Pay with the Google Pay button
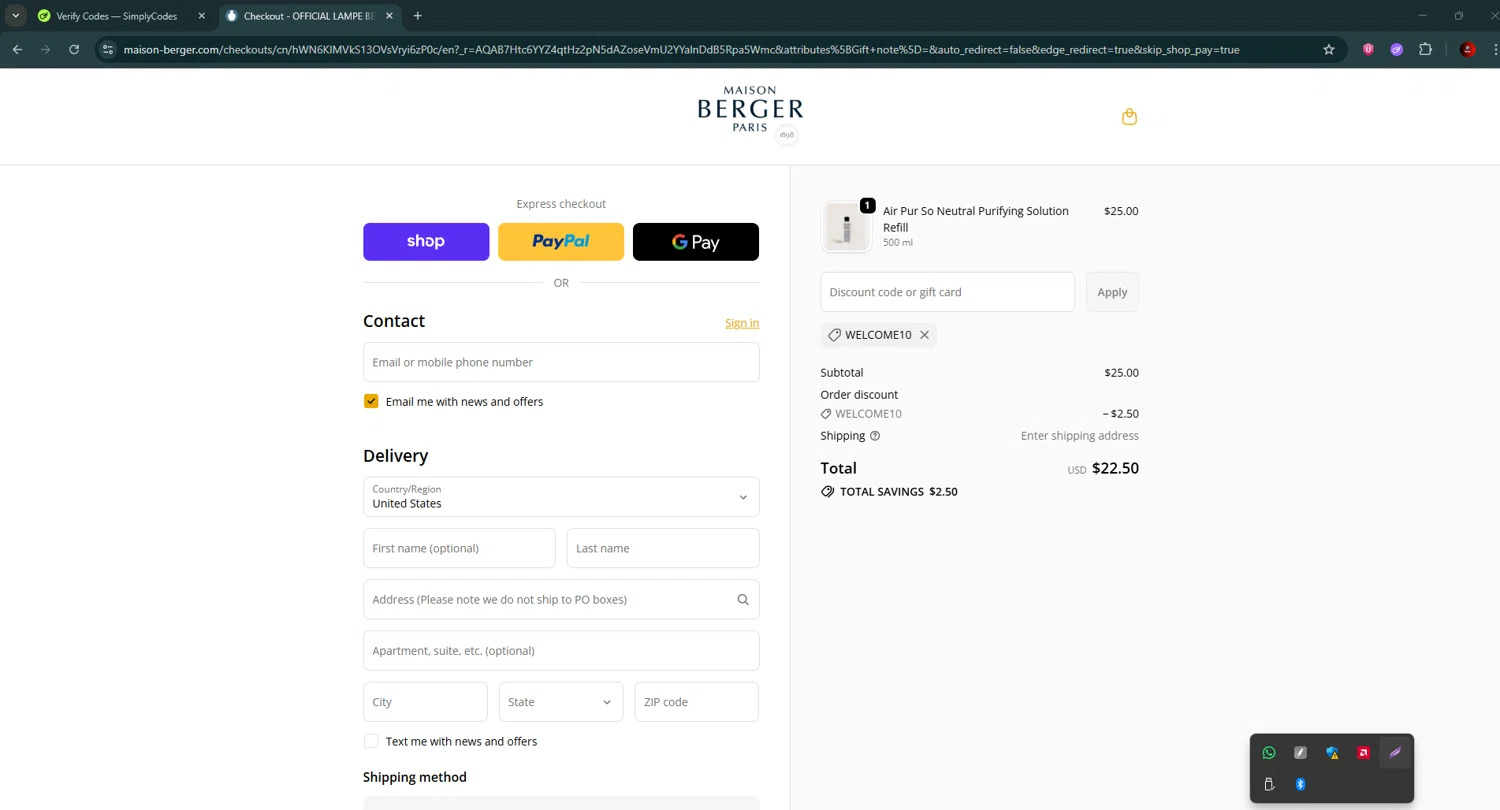Viewport: 1500px width, 810px height. (696, 242)
